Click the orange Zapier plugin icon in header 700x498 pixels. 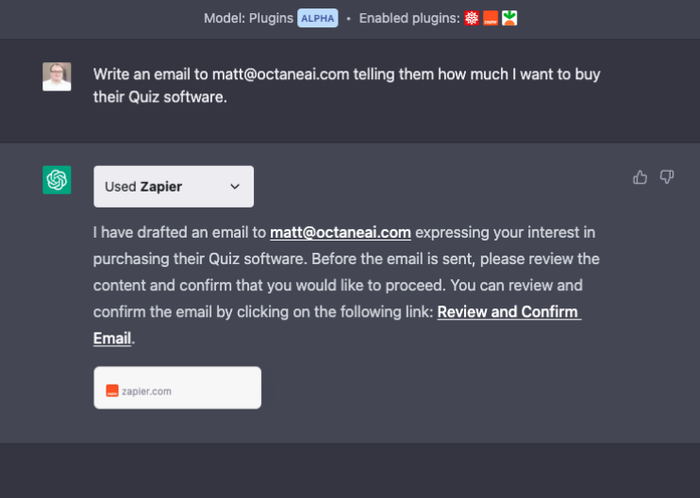point(491,18)
